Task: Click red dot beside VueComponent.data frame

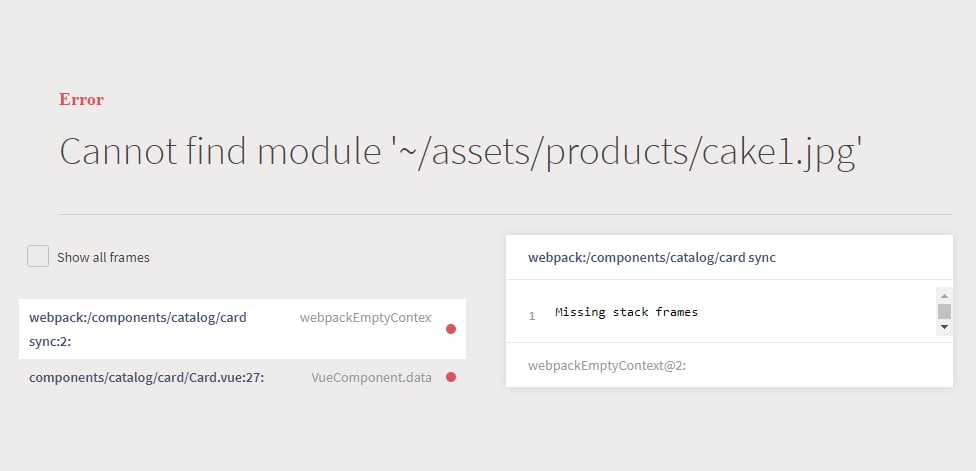Action: tap(451, 377)
